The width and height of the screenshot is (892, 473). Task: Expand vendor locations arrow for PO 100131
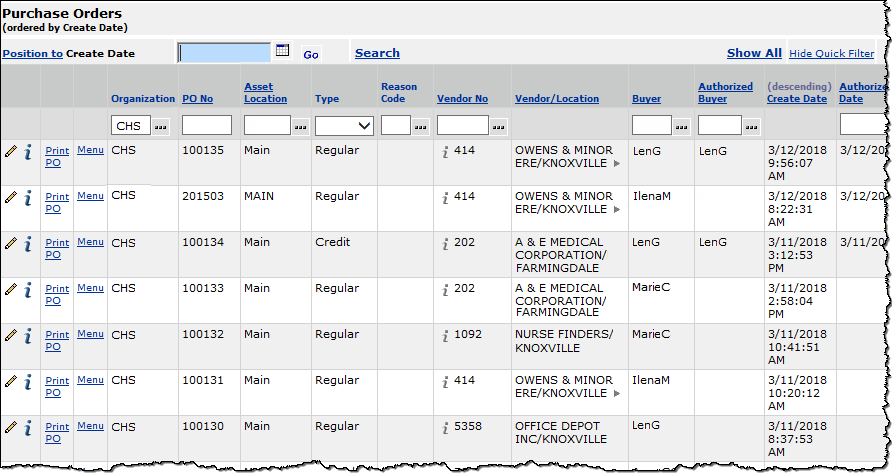point(617,394)
